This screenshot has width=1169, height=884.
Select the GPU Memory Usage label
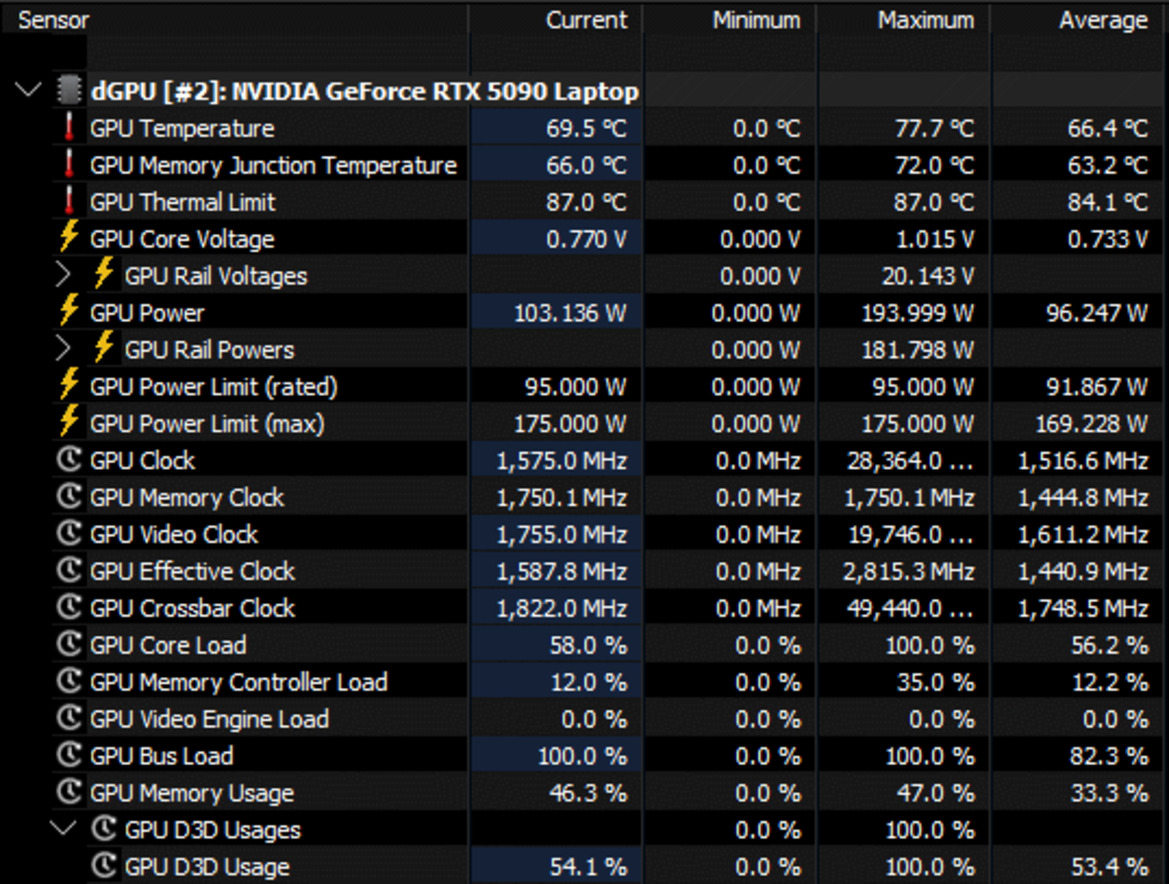pyautogui.click(x=192, y=793)
